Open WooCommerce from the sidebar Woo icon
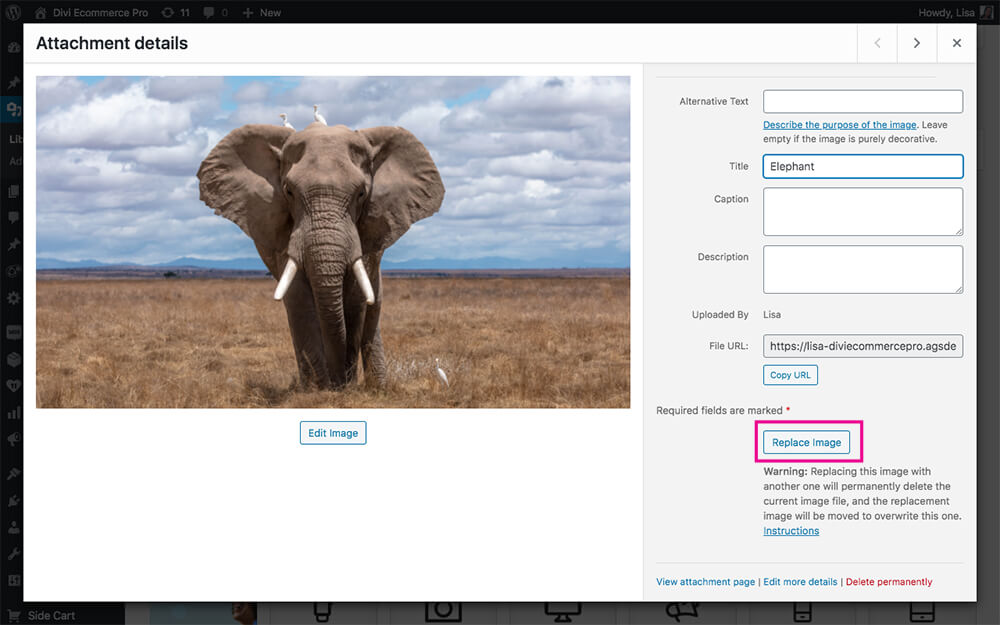Image resolution: width=1000 pixels, height=625 pixels. click(x=13, y=332)
